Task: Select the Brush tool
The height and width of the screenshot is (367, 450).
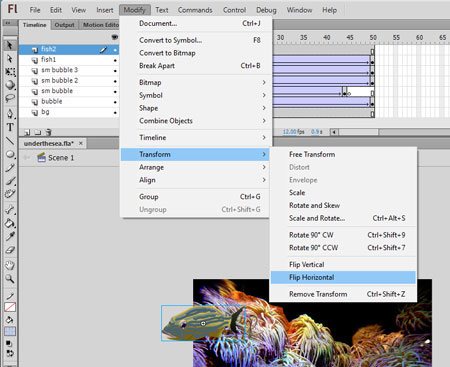Action: click(x=10, y=181)
